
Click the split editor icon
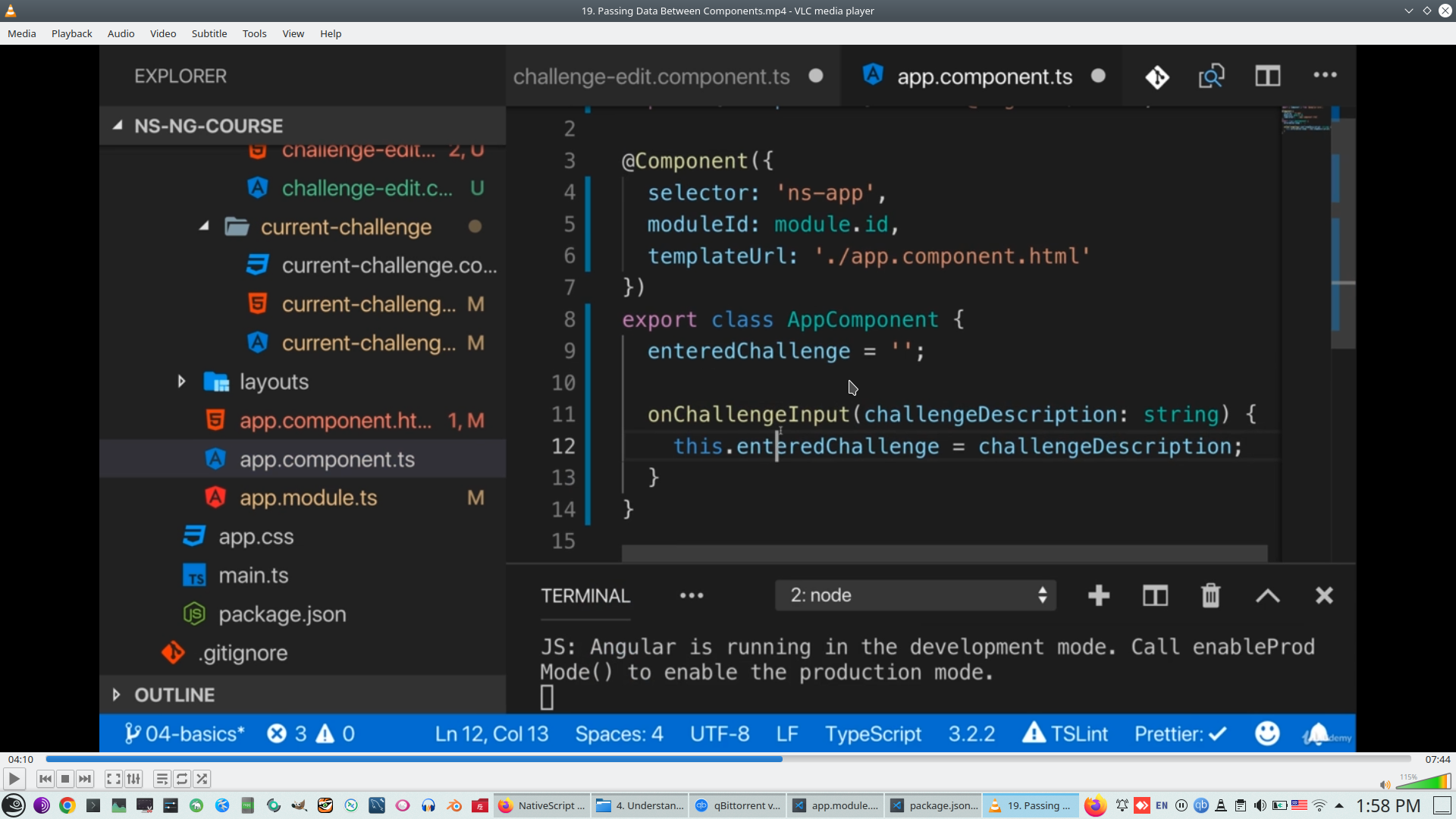coord(1267,76)
